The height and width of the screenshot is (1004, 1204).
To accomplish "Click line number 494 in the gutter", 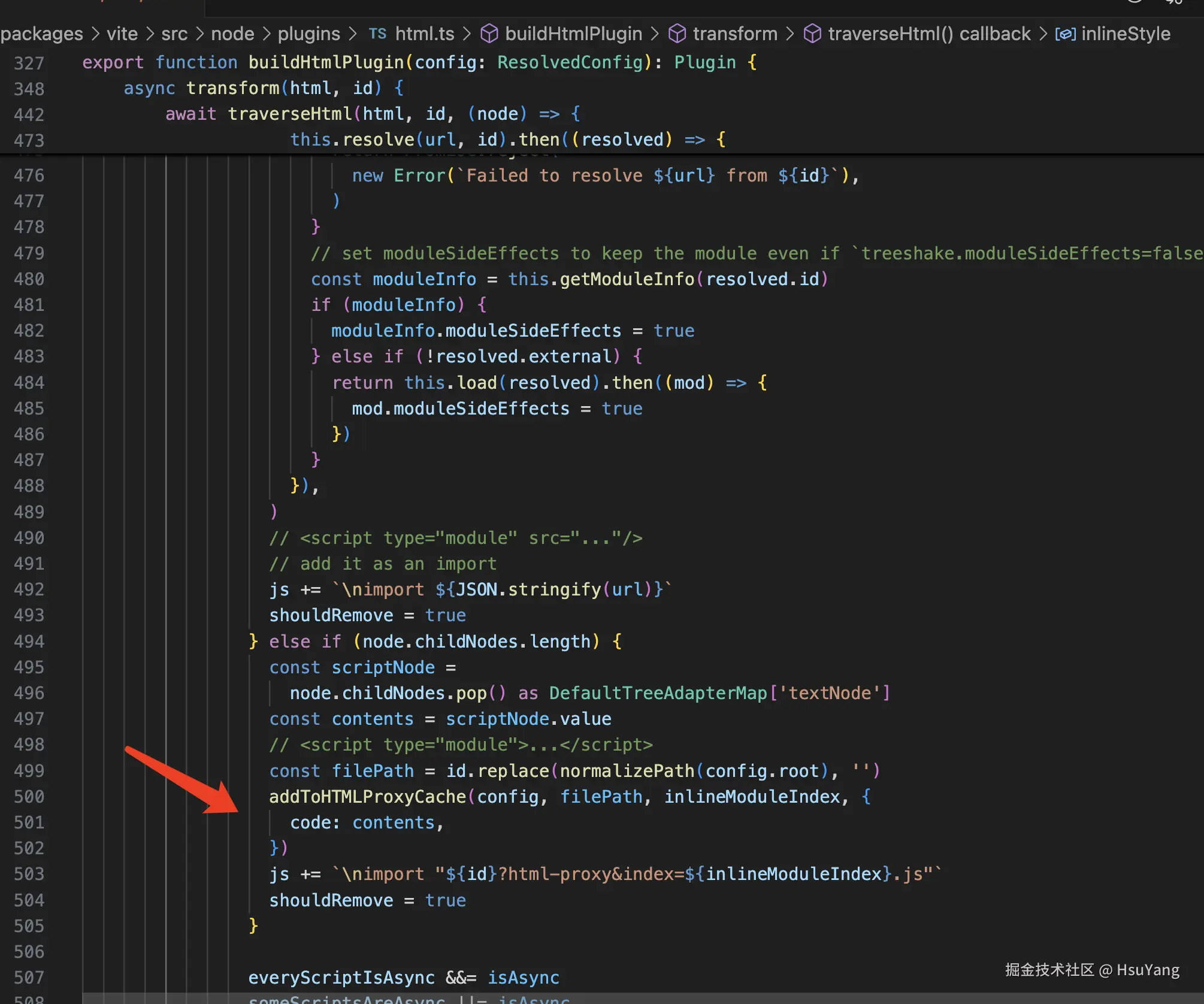I will [x=29, y=642].
